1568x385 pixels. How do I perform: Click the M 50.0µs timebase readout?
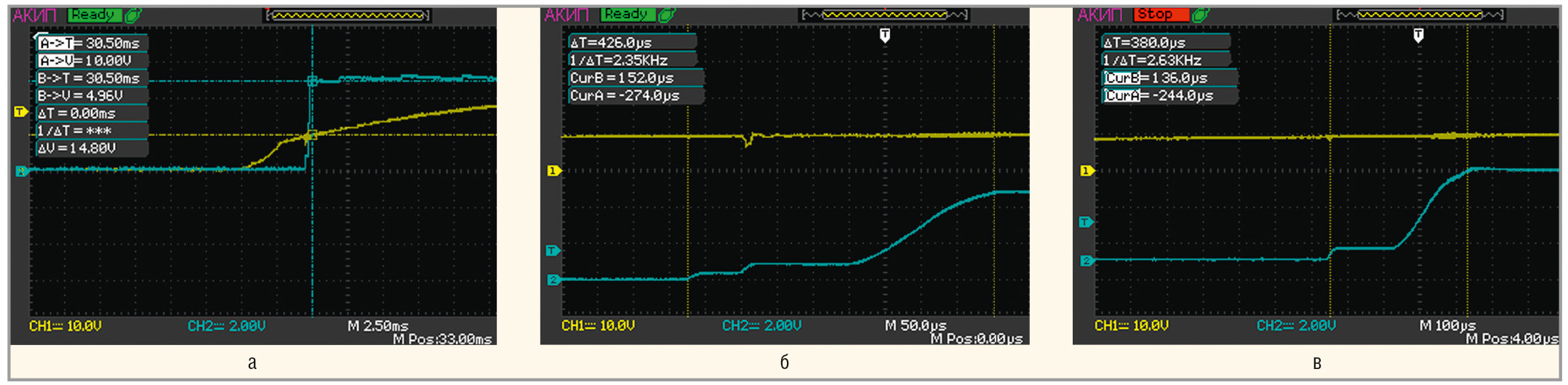click(x=916, y=325)
